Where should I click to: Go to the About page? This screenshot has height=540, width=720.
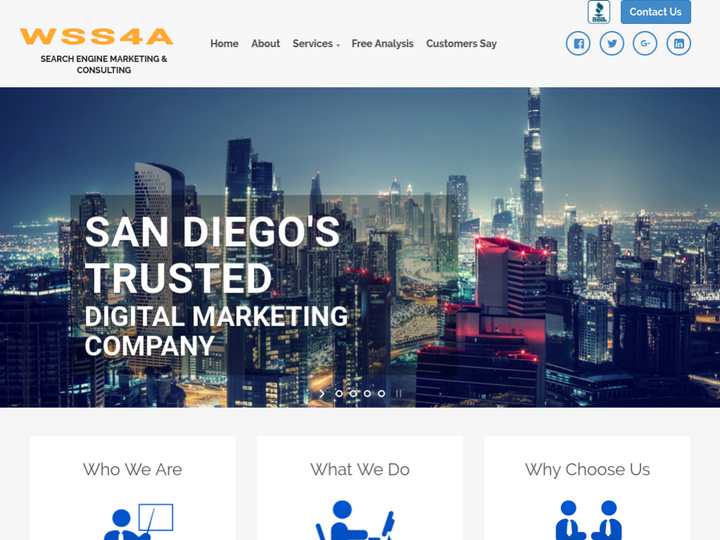tap(265, 44)
